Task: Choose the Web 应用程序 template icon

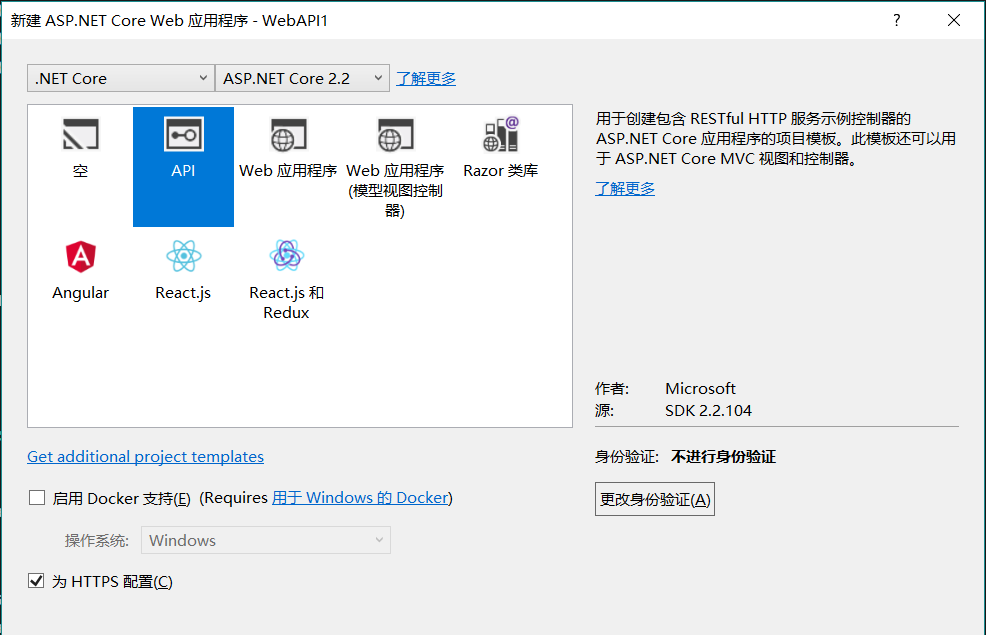Action: [x=289, y=135]
